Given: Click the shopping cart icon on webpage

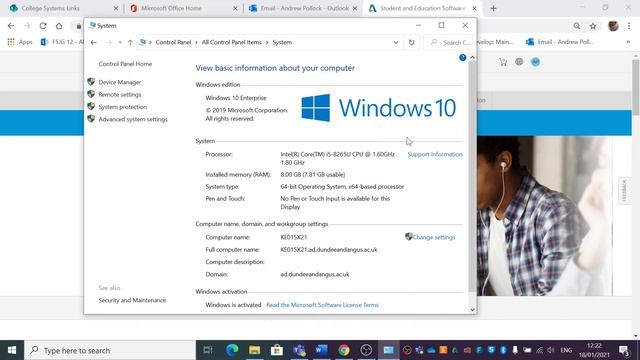Looking at the screenshot, I should click(x=503, y=62).
